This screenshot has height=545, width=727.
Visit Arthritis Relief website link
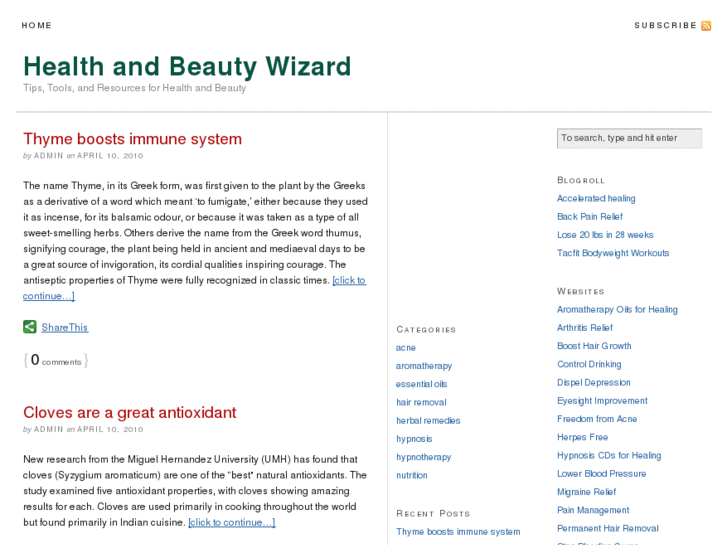(585, 327)
